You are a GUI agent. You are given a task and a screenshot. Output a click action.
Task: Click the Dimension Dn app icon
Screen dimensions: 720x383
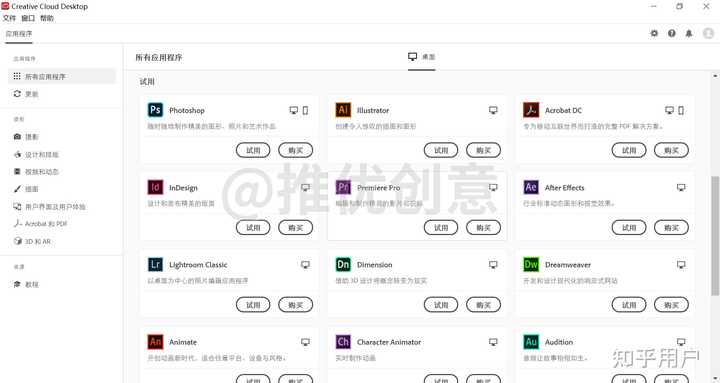click(x=343, y=265)
